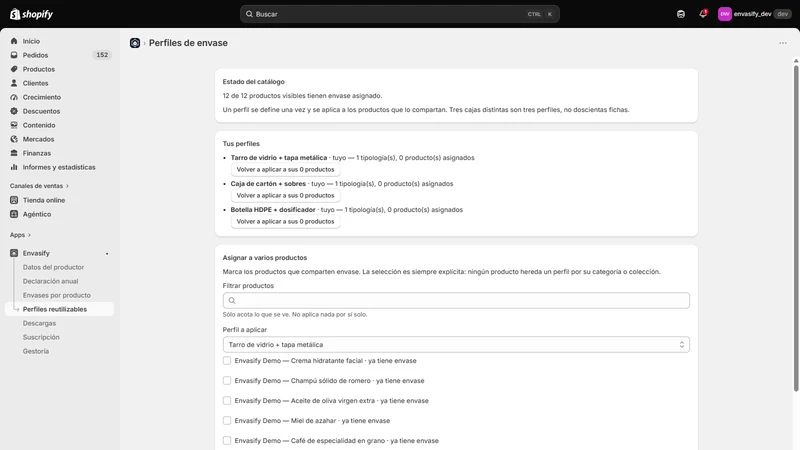Reapply Botella HDPE profile to products
Screen dimensions: 800x450
coord(285,221)
